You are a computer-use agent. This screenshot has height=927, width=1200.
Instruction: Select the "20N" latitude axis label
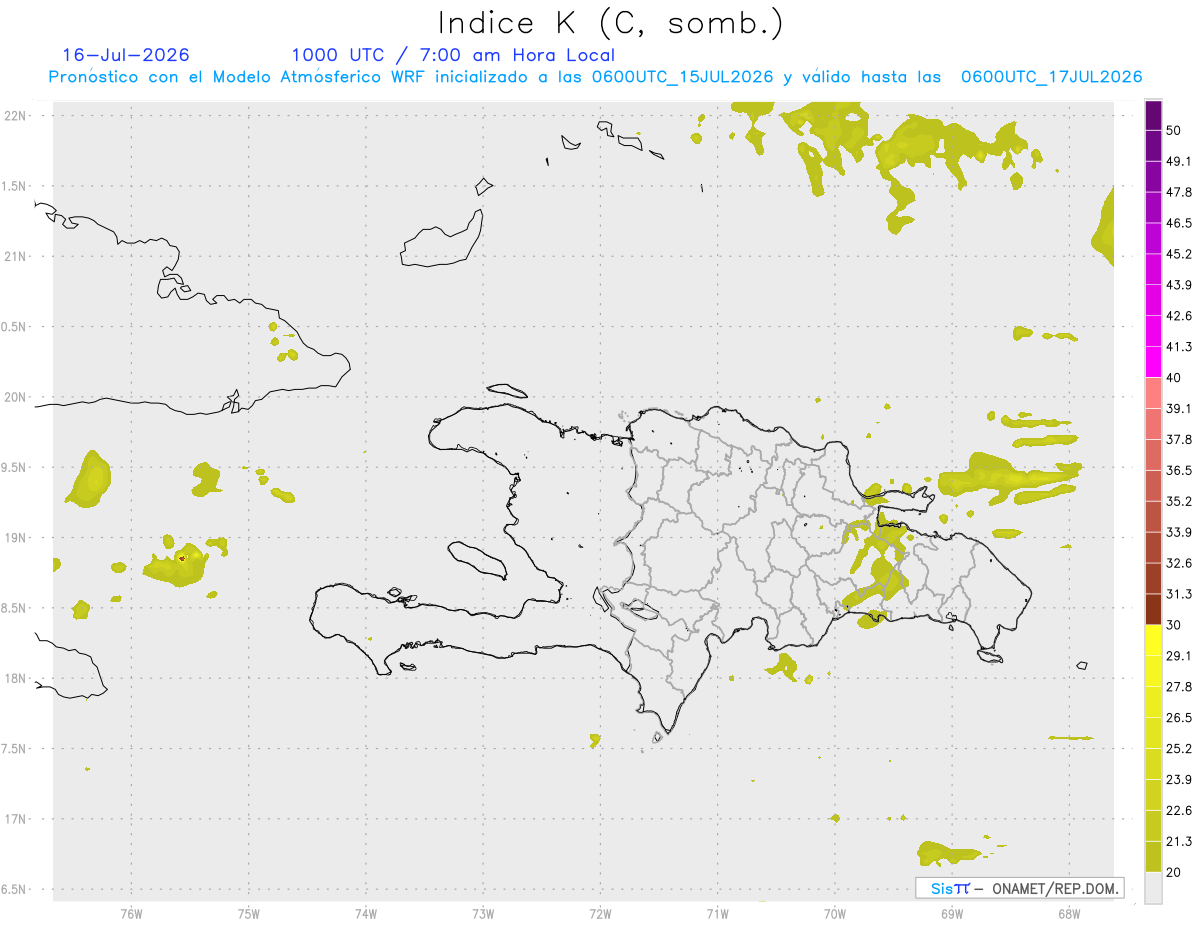(x=15, y=397)
